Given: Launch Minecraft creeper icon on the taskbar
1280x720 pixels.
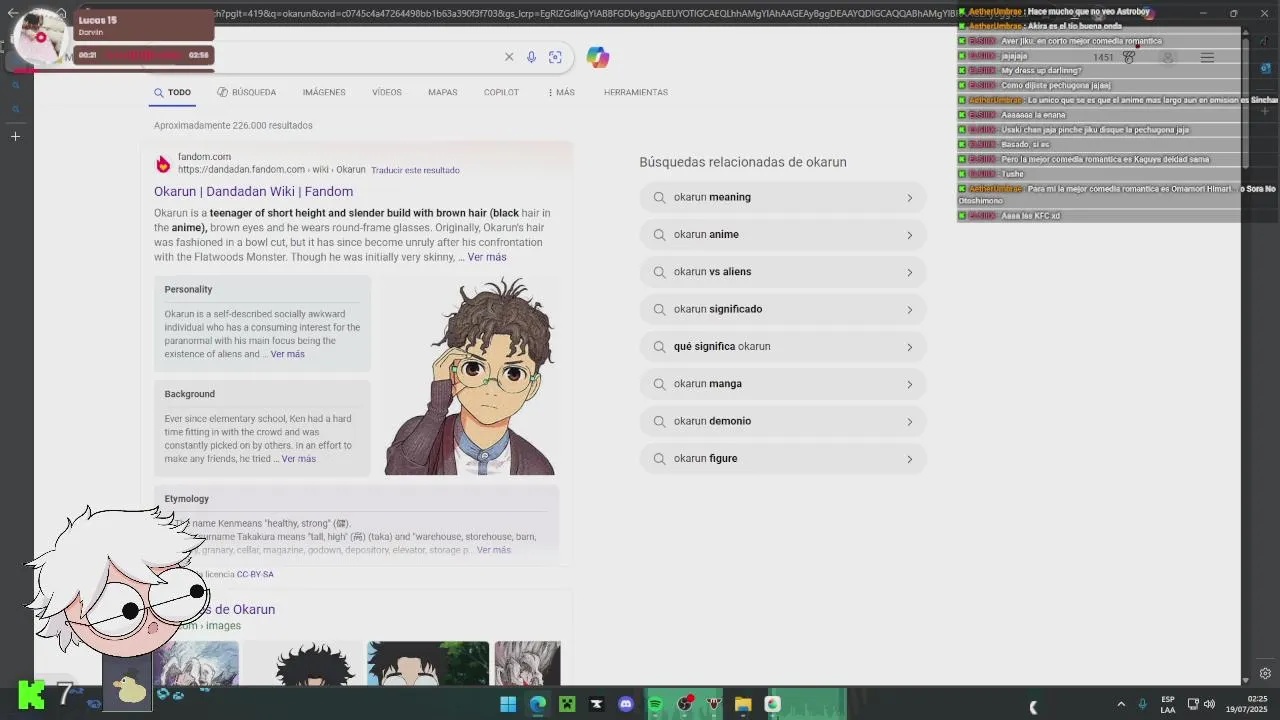Looking at the screenshot, I should tap(567, 704).
